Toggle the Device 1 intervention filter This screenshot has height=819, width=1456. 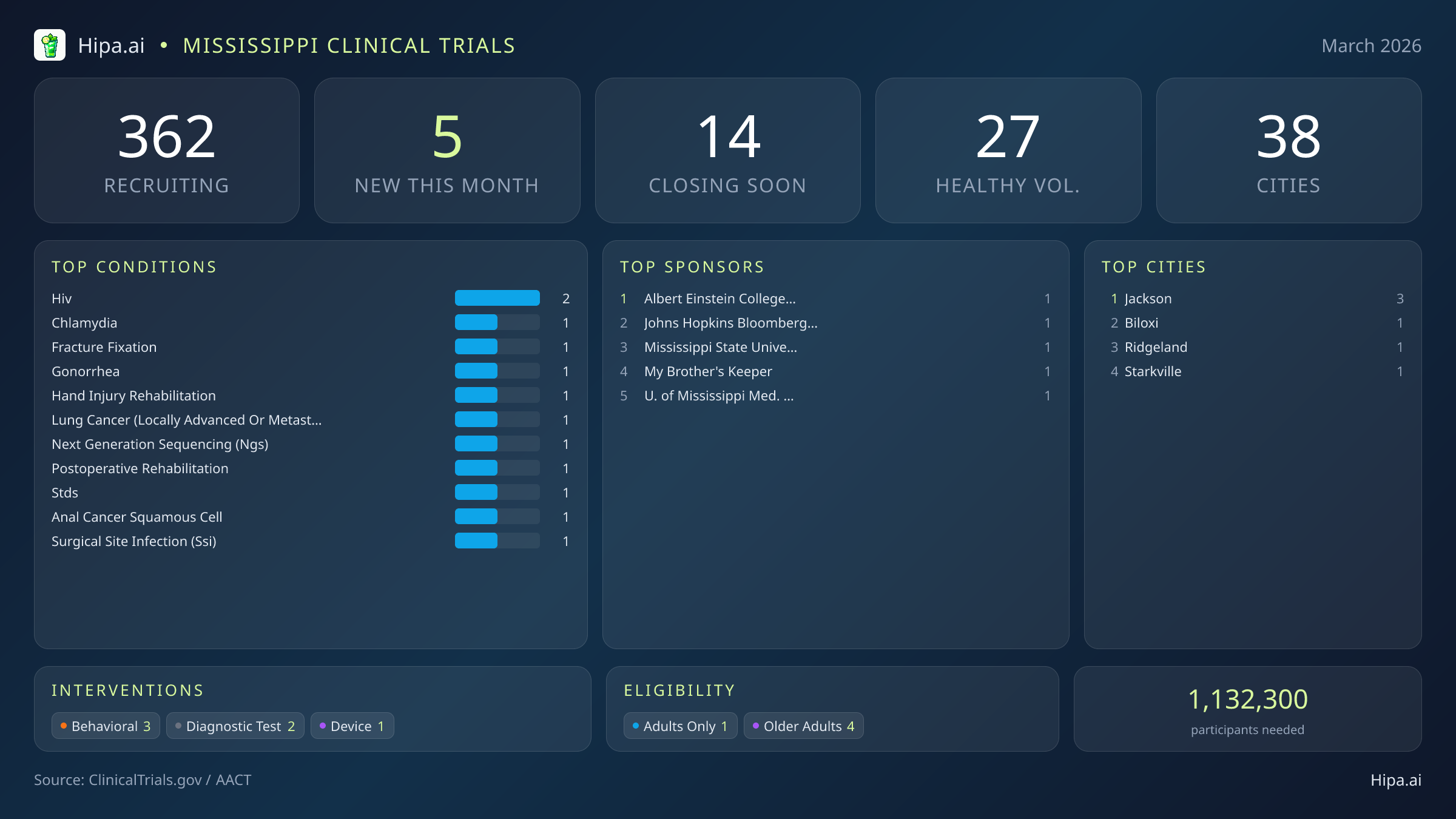pos(352,726)
